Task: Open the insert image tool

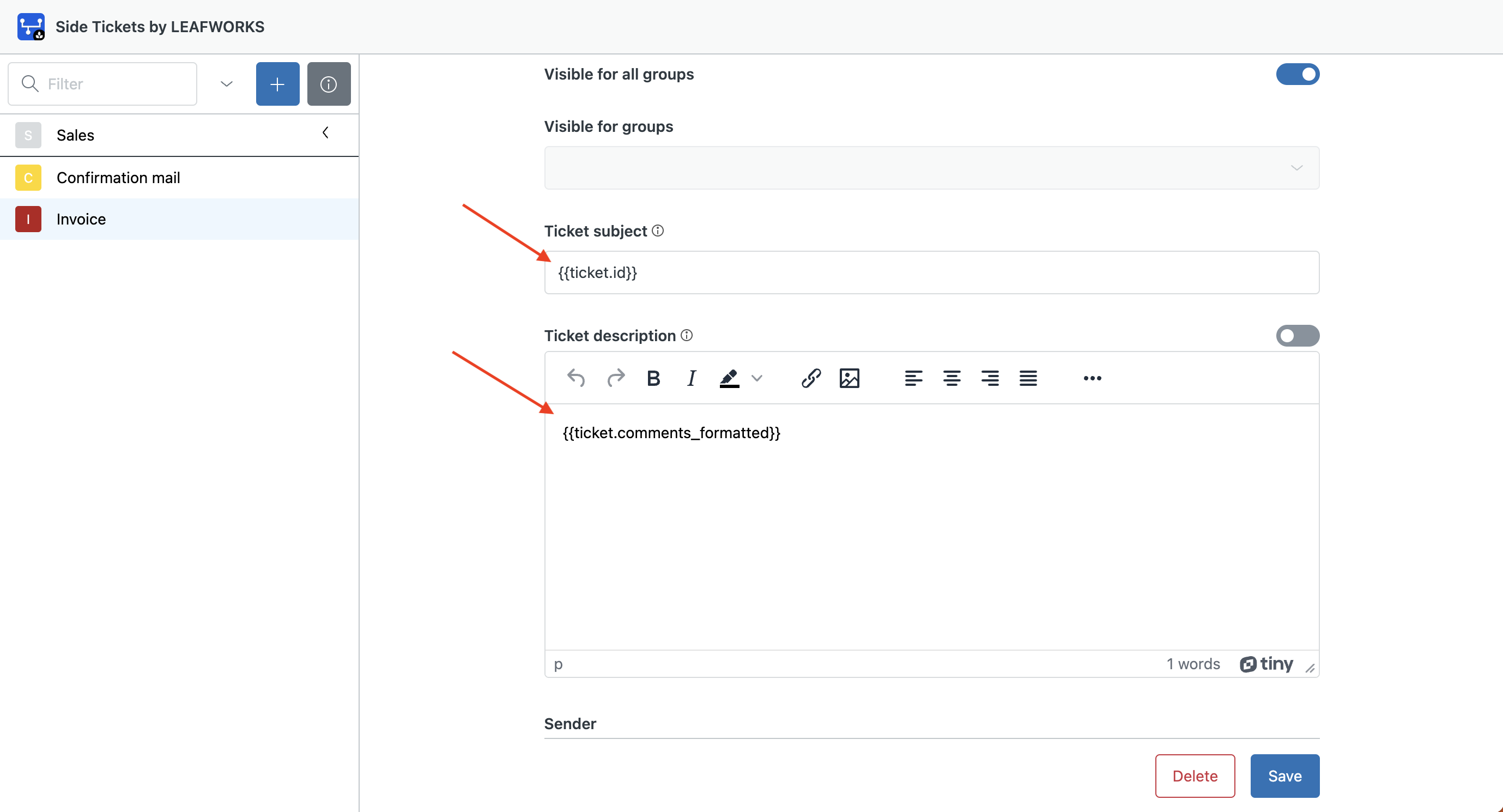Action: click(x=850, y=378)
